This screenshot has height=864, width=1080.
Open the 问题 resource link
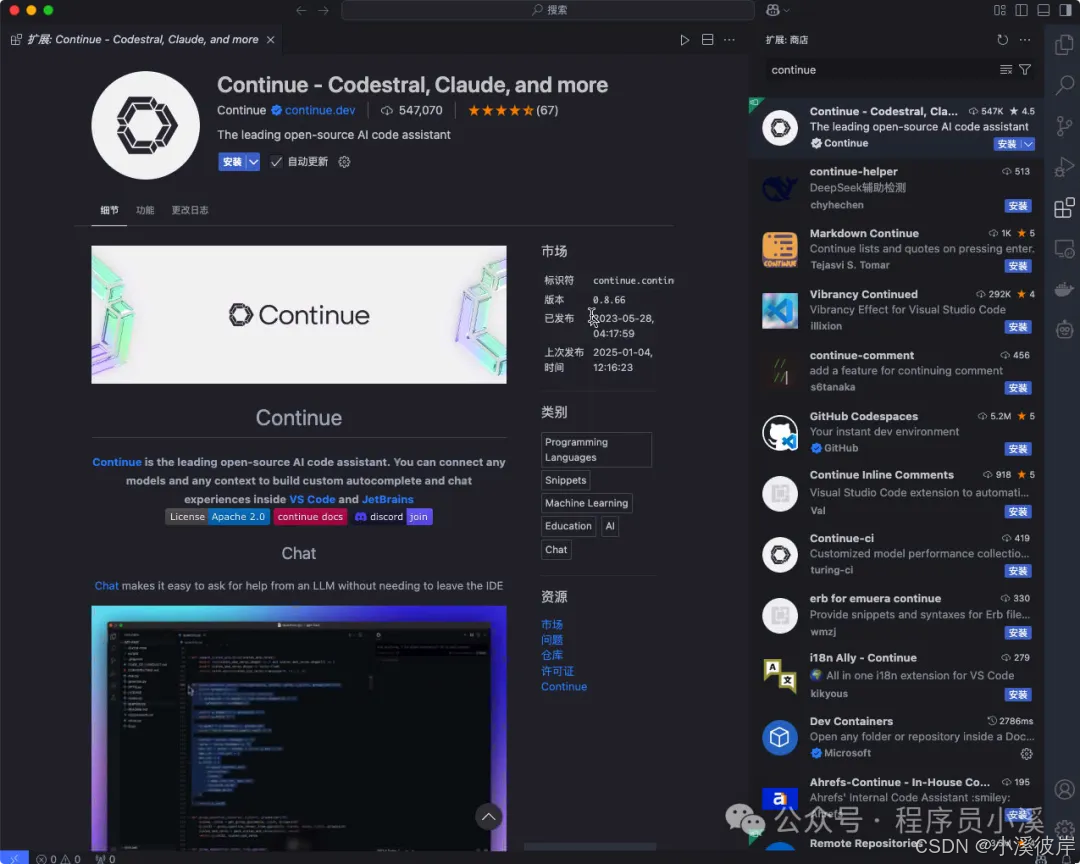(x=552, y=640)
